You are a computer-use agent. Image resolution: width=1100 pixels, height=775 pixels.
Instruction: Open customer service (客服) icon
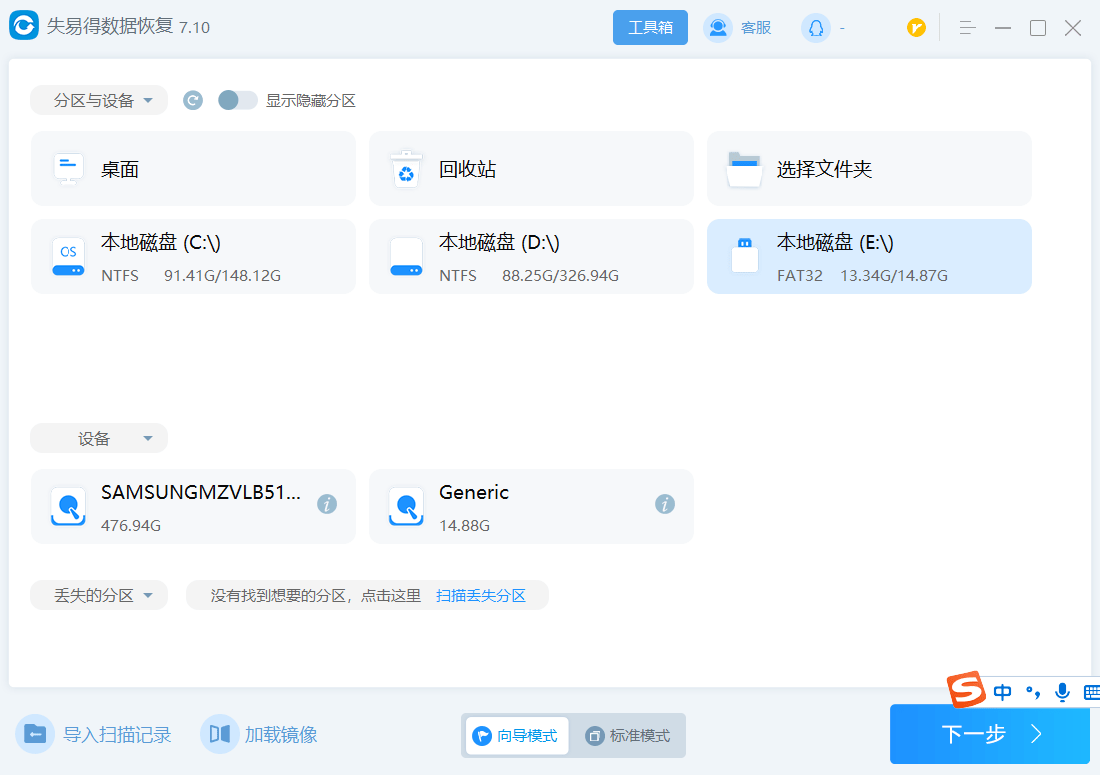[x=718, y=28]
